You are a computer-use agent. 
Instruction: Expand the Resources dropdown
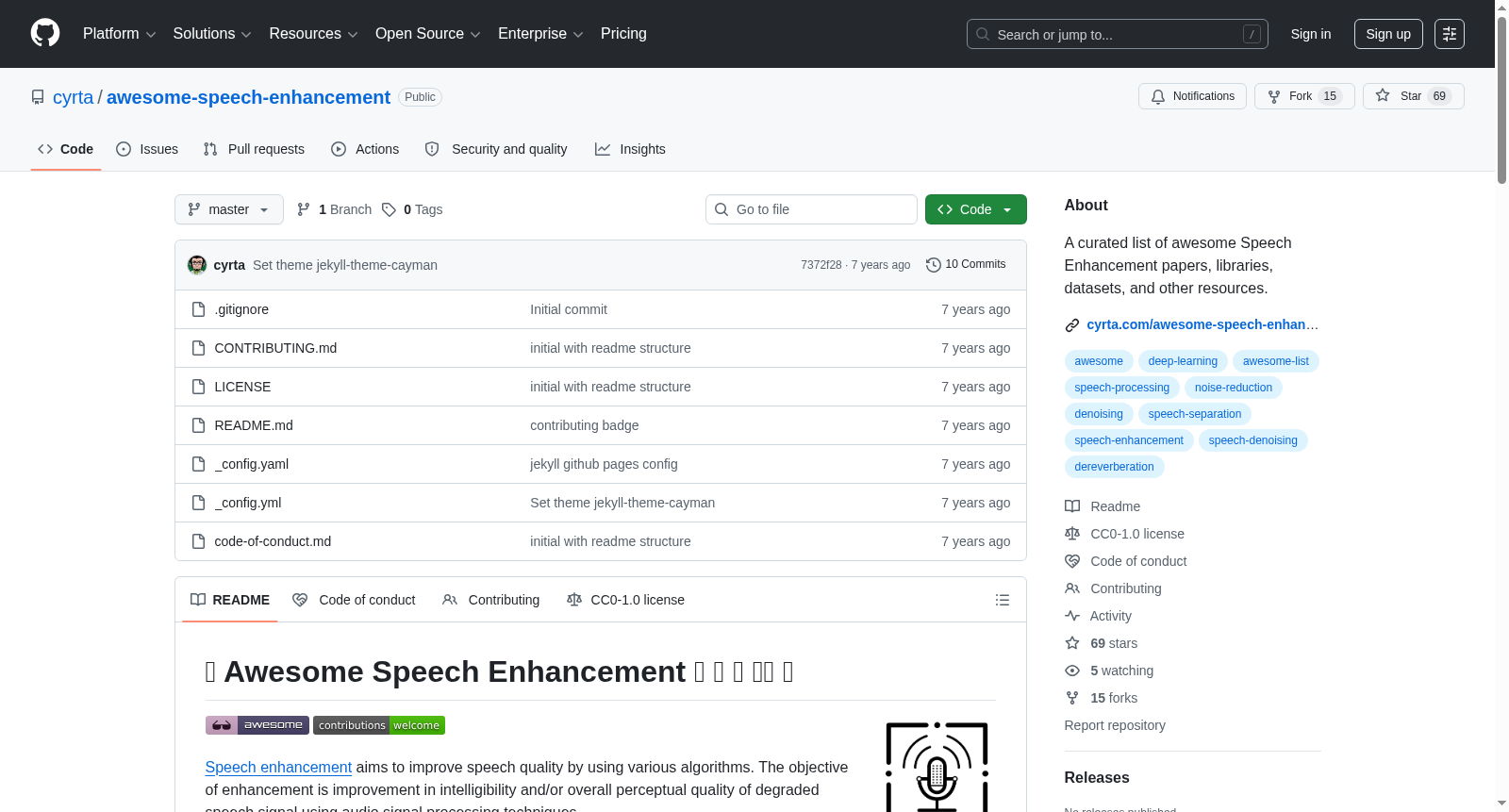click(x=313, y=34)
